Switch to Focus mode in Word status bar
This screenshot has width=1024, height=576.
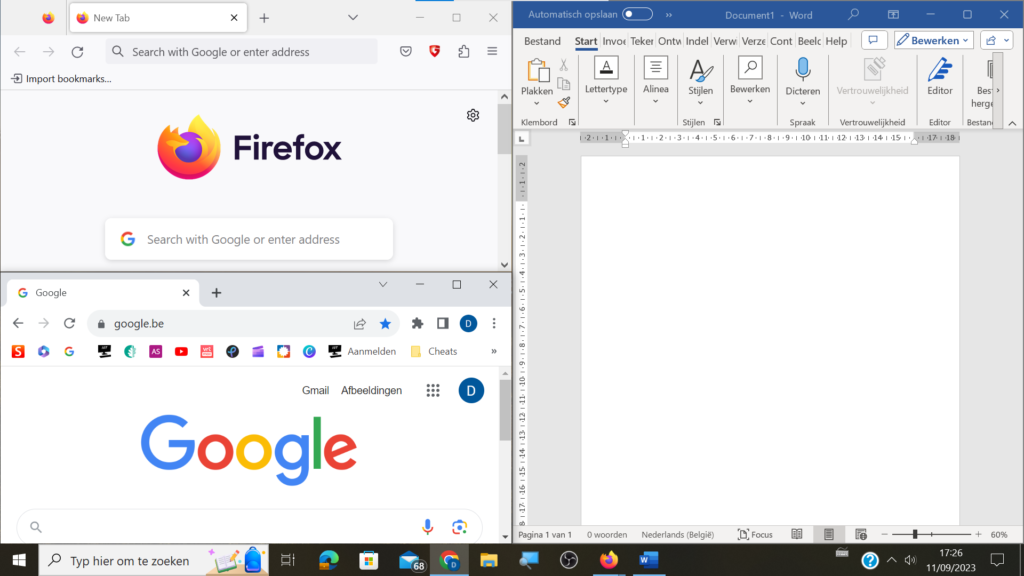[x=755, y=534]
